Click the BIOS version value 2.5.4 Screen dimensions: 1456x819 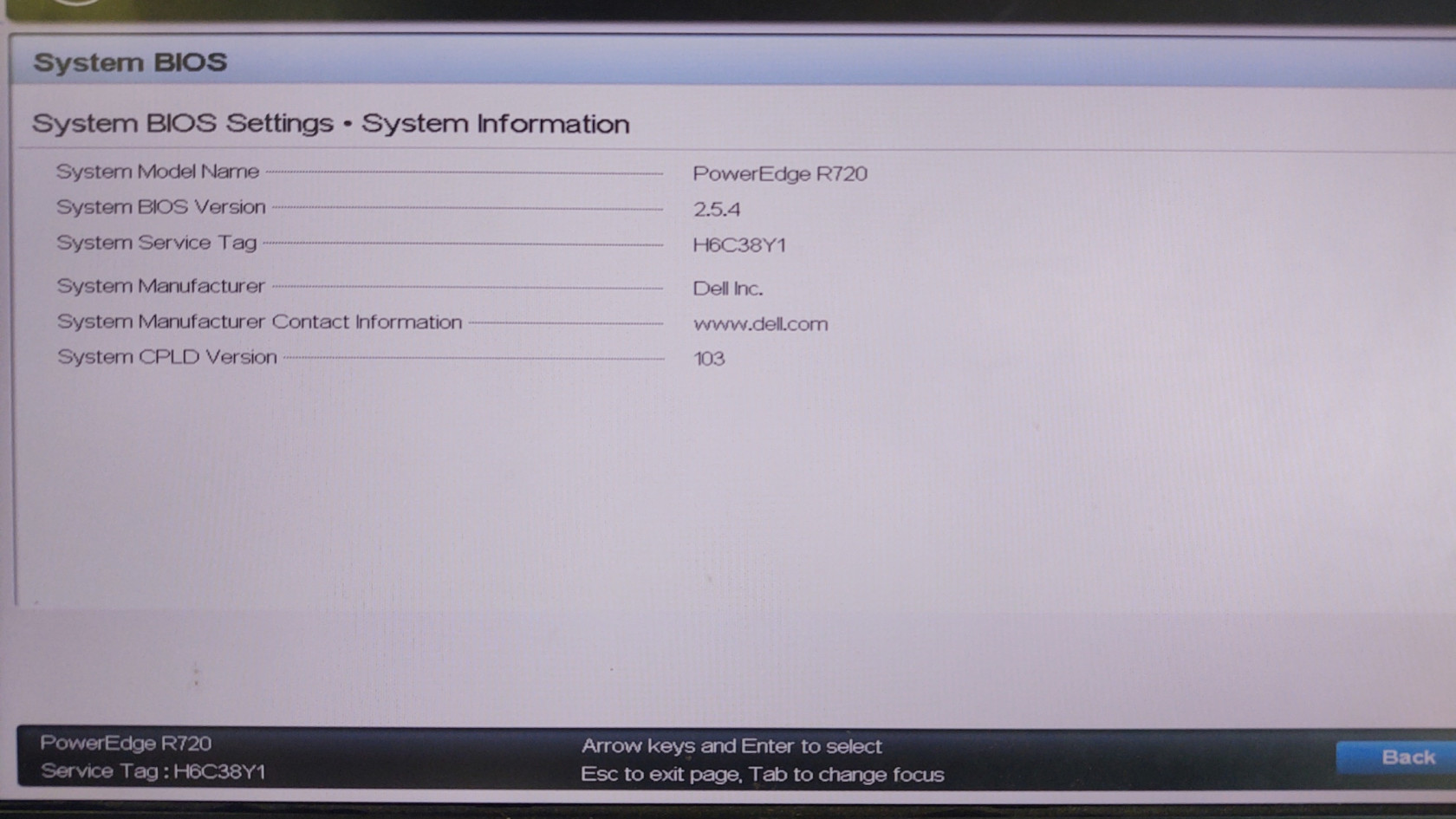tap(716, 210)
